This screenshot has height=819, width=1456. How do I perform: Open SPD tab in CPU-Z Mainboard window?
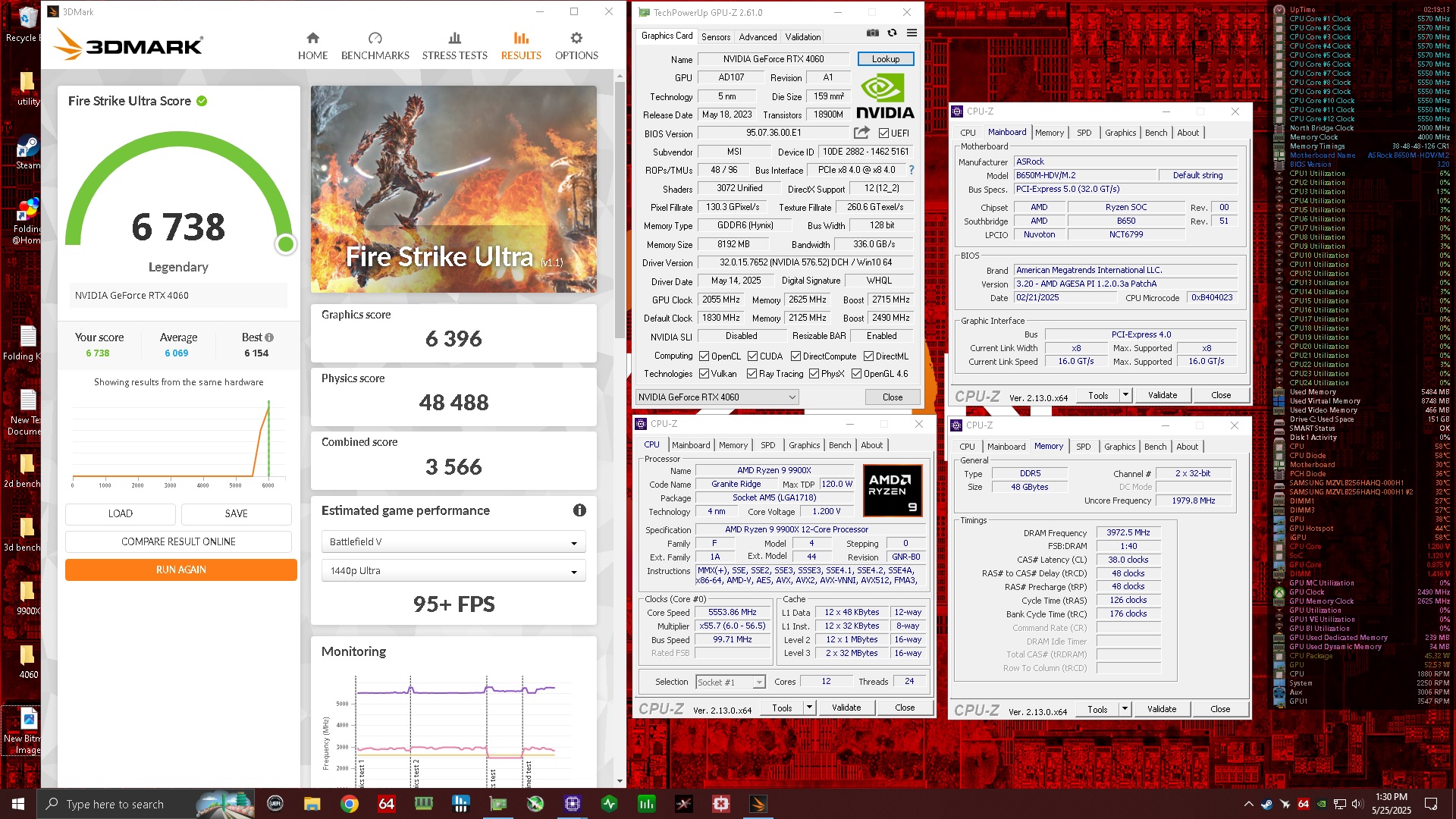[1084, 133]
